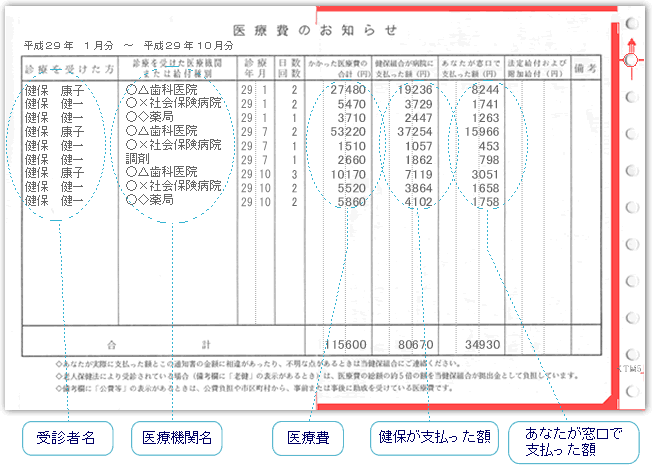Pick the window payment amount 1758

coord(485,202)
